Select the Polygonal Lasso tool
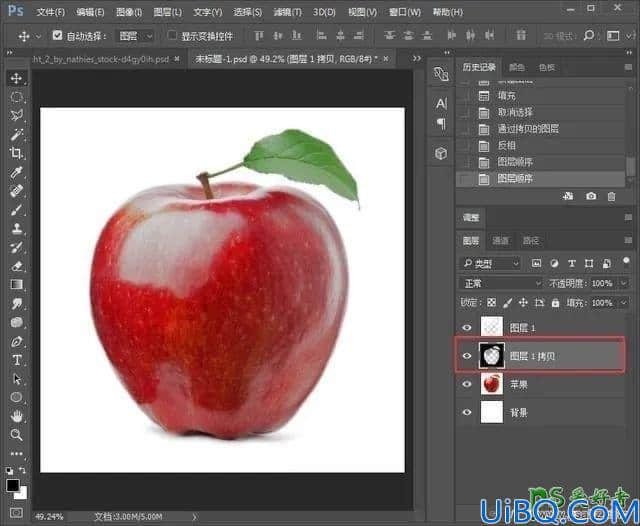This screenshot has width=640, height=526. tap(16, 115)
